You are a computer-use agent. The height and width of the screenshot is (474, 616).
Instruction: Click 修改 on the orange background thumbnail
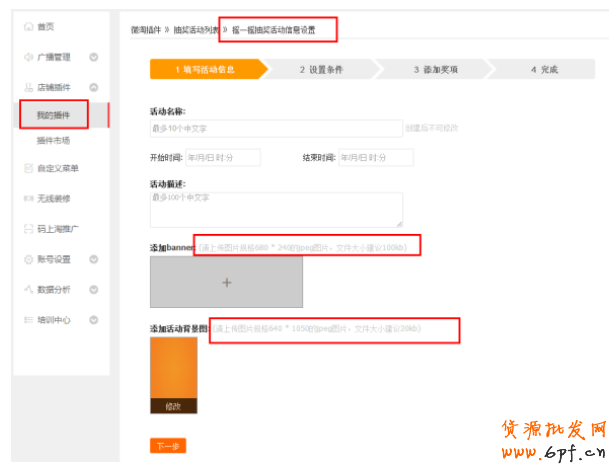click(x=173, y=406)
